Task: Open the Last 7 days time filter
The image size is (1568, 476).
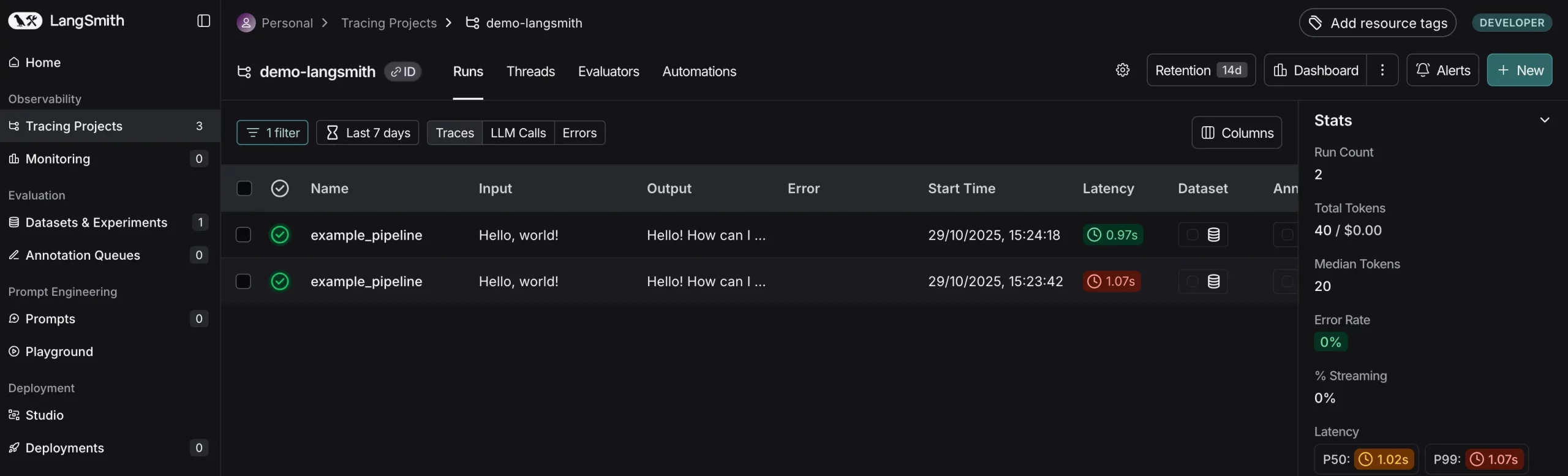Action: coord(367,133)
